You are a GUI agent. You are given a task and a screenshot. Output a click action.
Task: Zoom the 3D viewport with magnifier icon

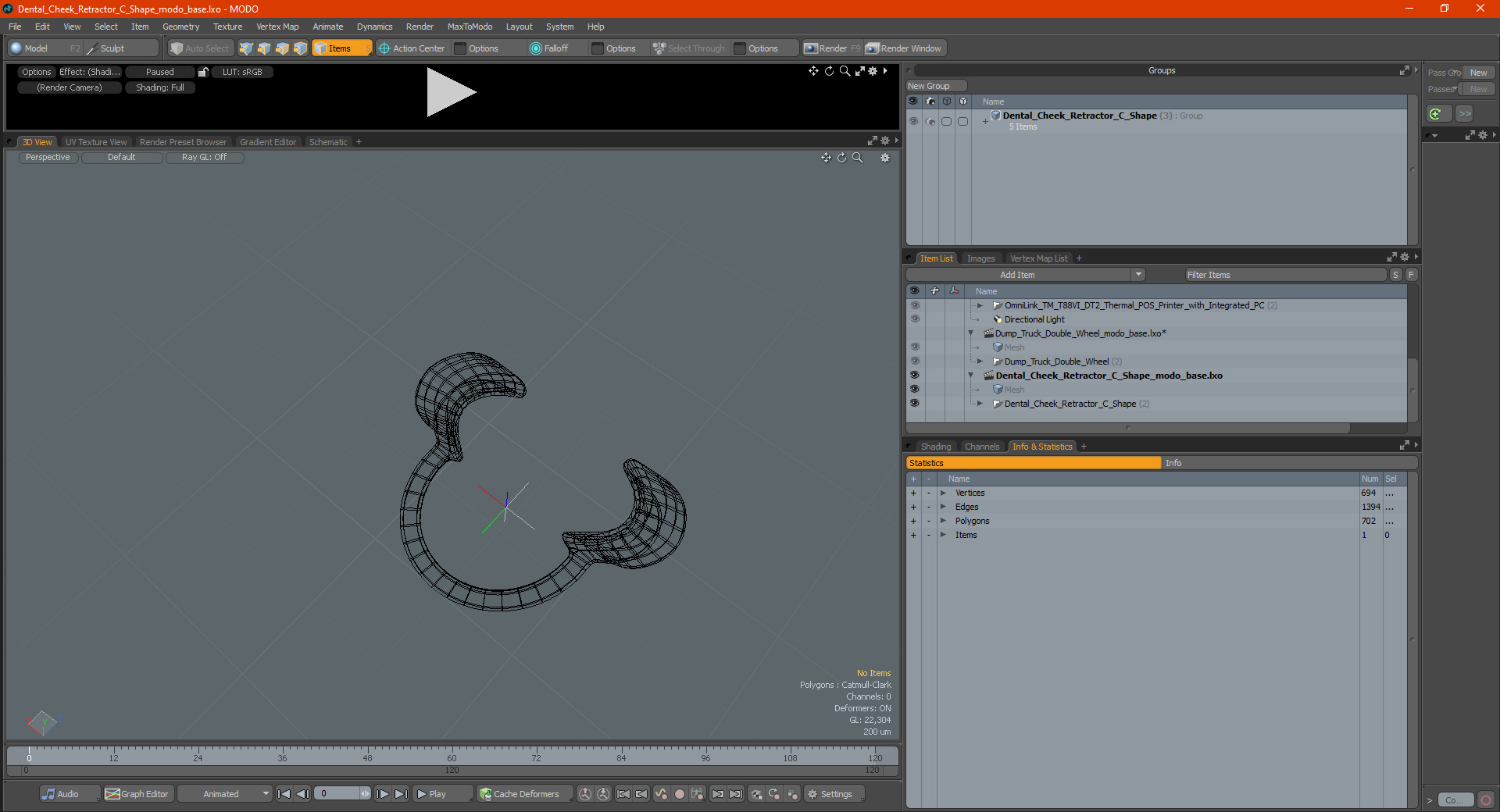(858, 158)
